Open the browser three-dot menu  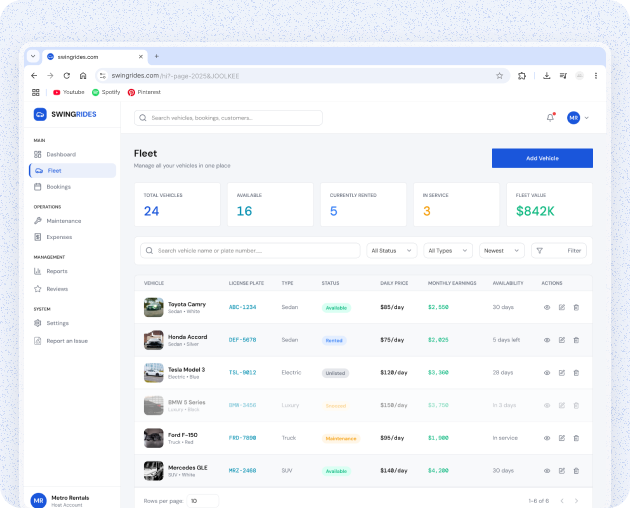[x=596, y=76]
